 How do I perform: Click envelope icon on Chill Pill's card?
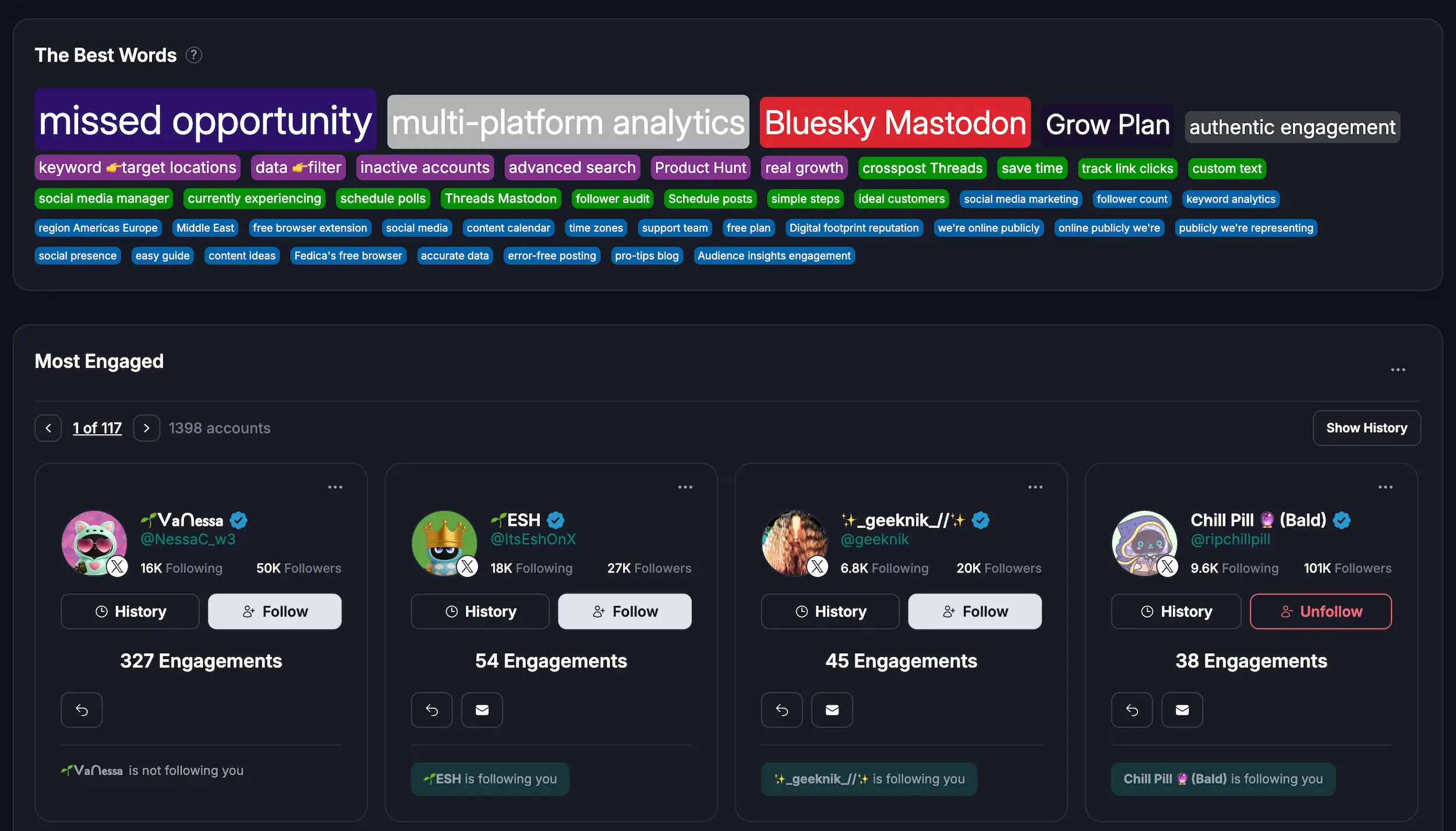click(x=1182, y=710)
